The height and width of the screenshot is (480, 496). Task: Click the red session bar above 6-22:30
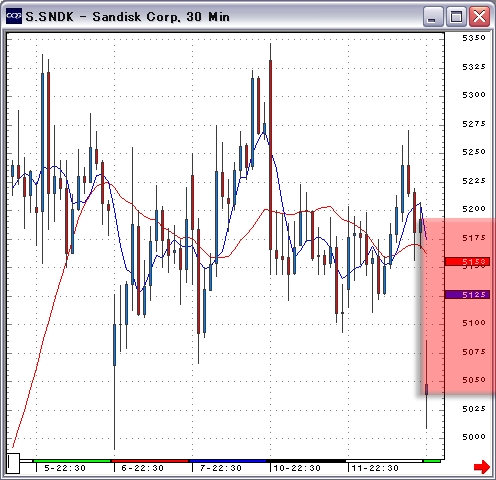coord(150,461)
